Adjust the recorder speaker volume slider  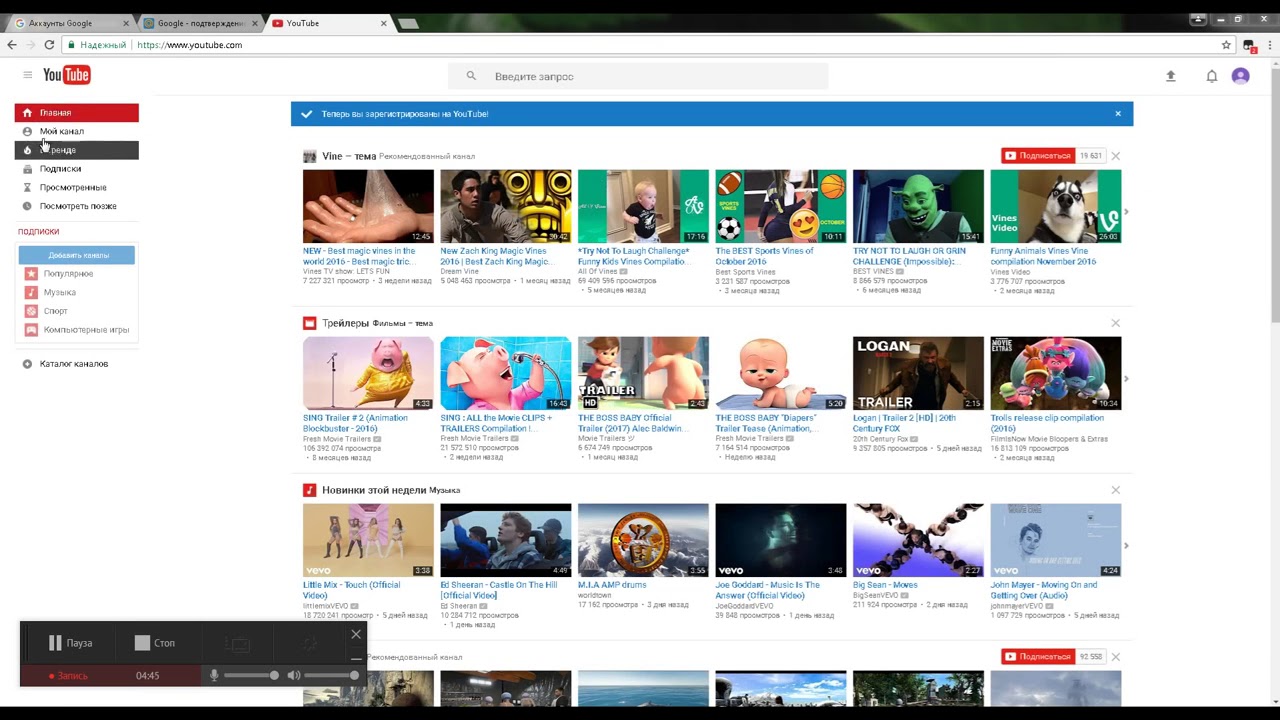[x=331, y=676]
